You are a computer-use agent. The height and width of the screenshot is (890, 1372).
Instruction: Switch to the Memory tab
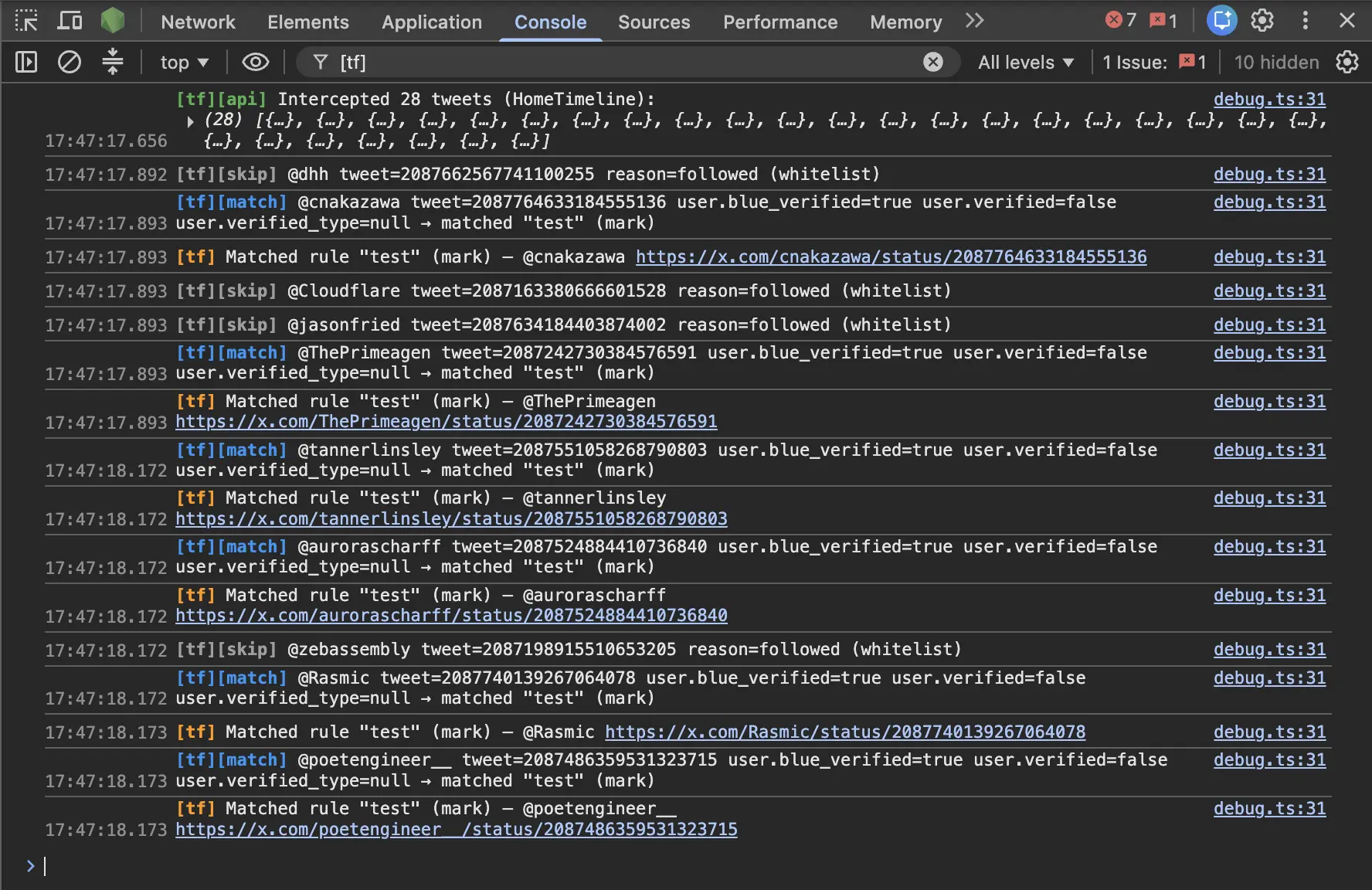click(x=905, y=22)
